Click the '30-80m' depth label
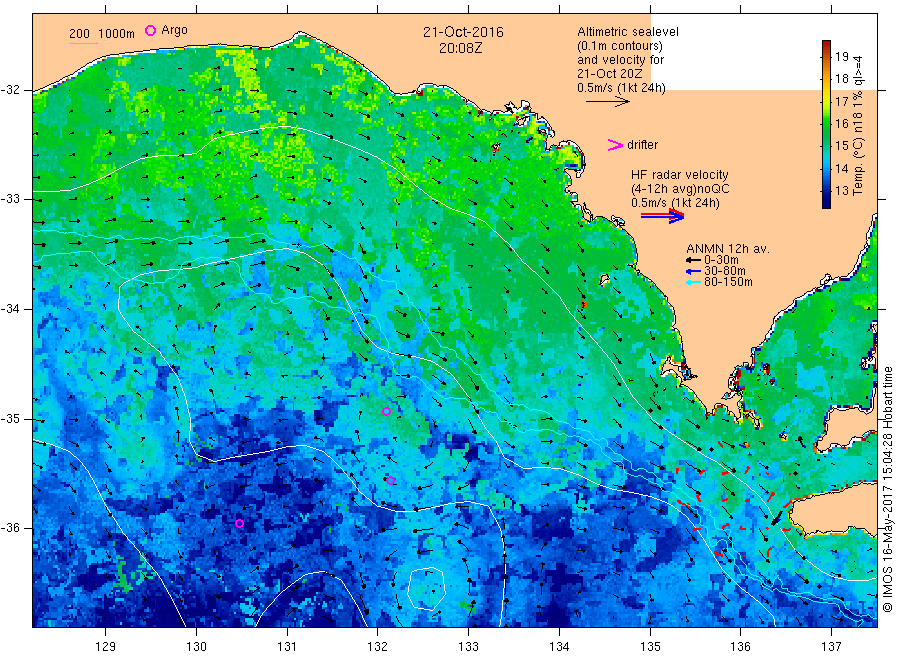 pos(724,271)
